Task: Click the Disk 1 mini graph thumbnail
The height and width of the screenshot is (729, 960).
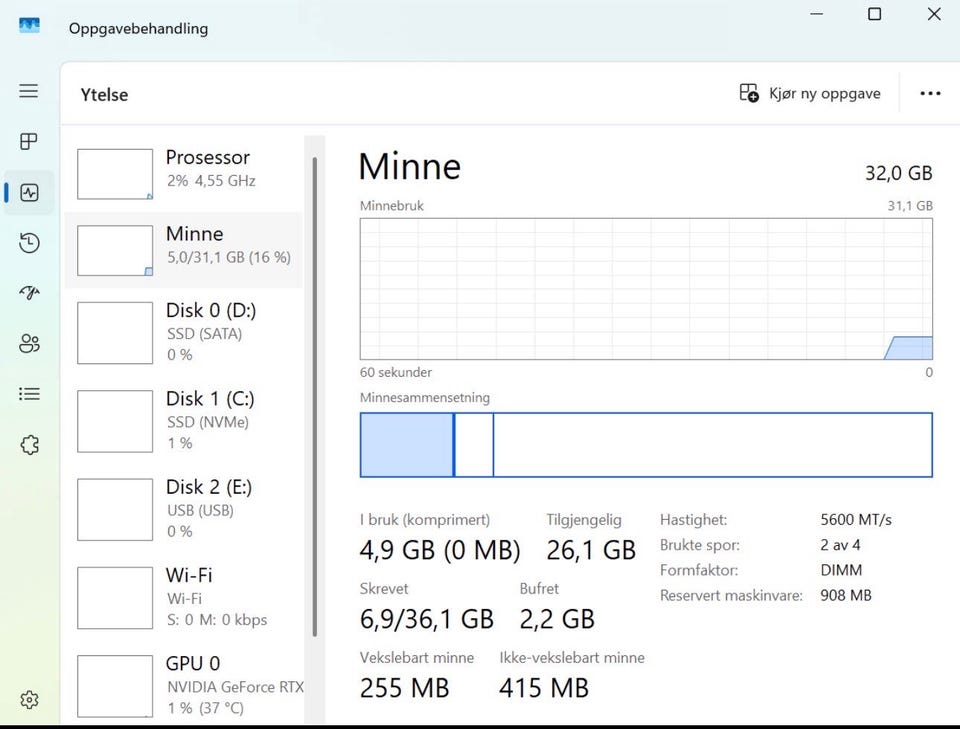Action: pyautogui.click(x=115, y=421)
